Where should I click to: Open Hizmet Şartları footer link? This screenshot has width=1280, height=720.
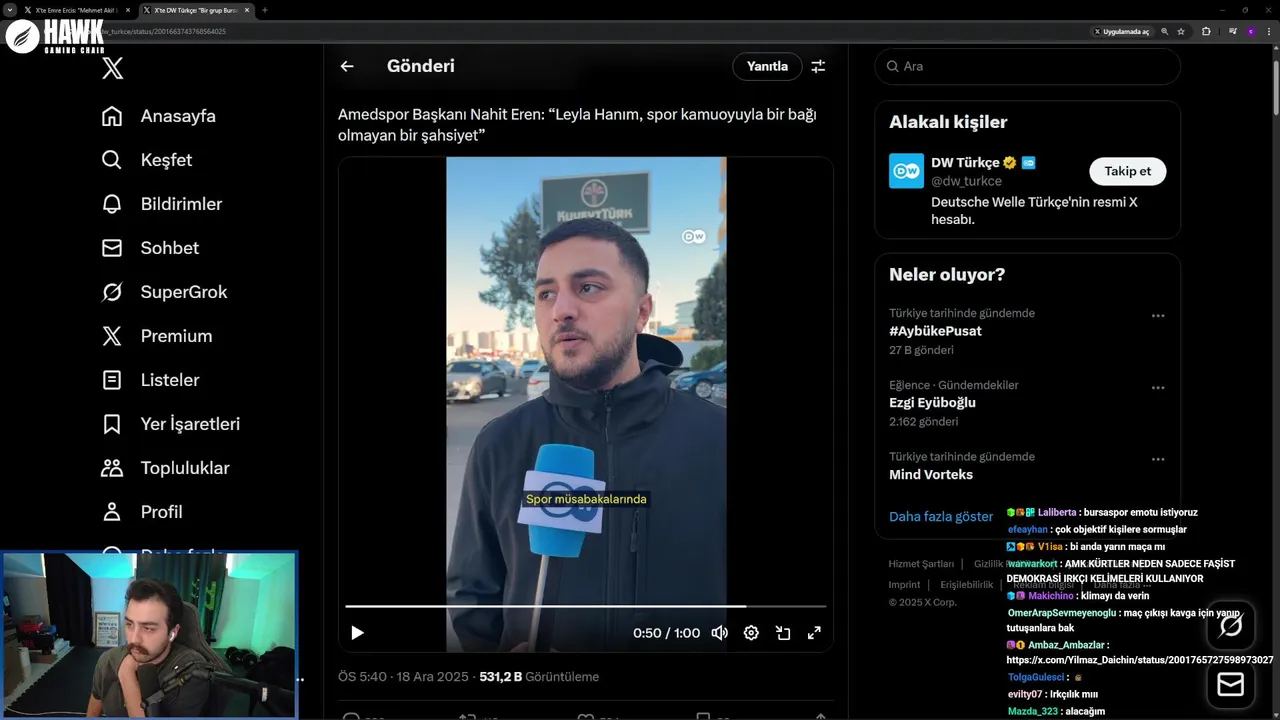tap(921, 564)
